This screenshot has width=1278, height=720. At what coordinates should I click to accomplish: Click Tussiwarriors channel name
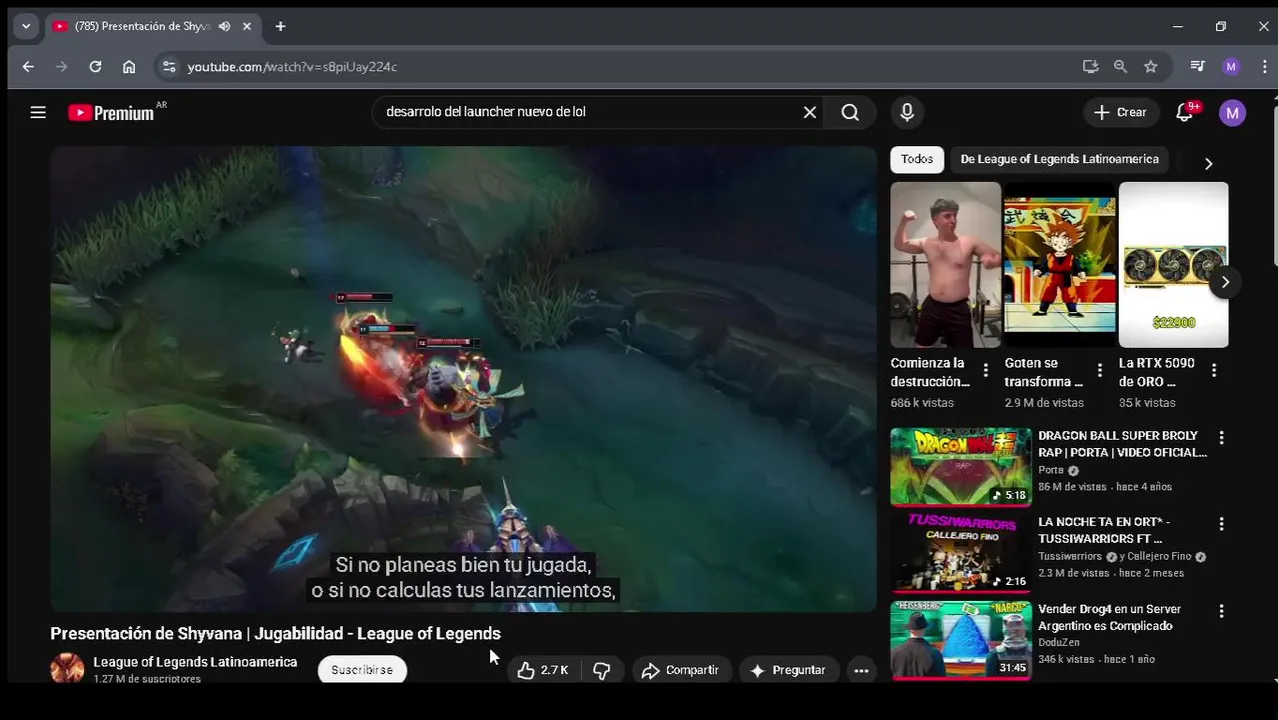coord(1070,557)
